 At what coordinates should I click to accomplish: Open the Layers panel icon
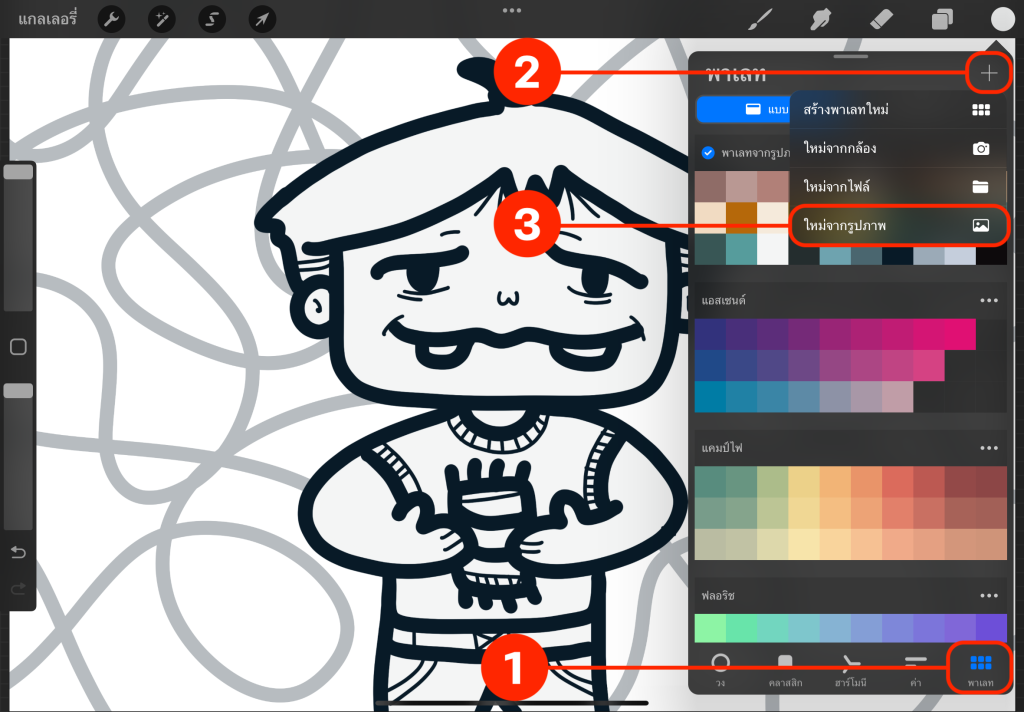point(942,19)
